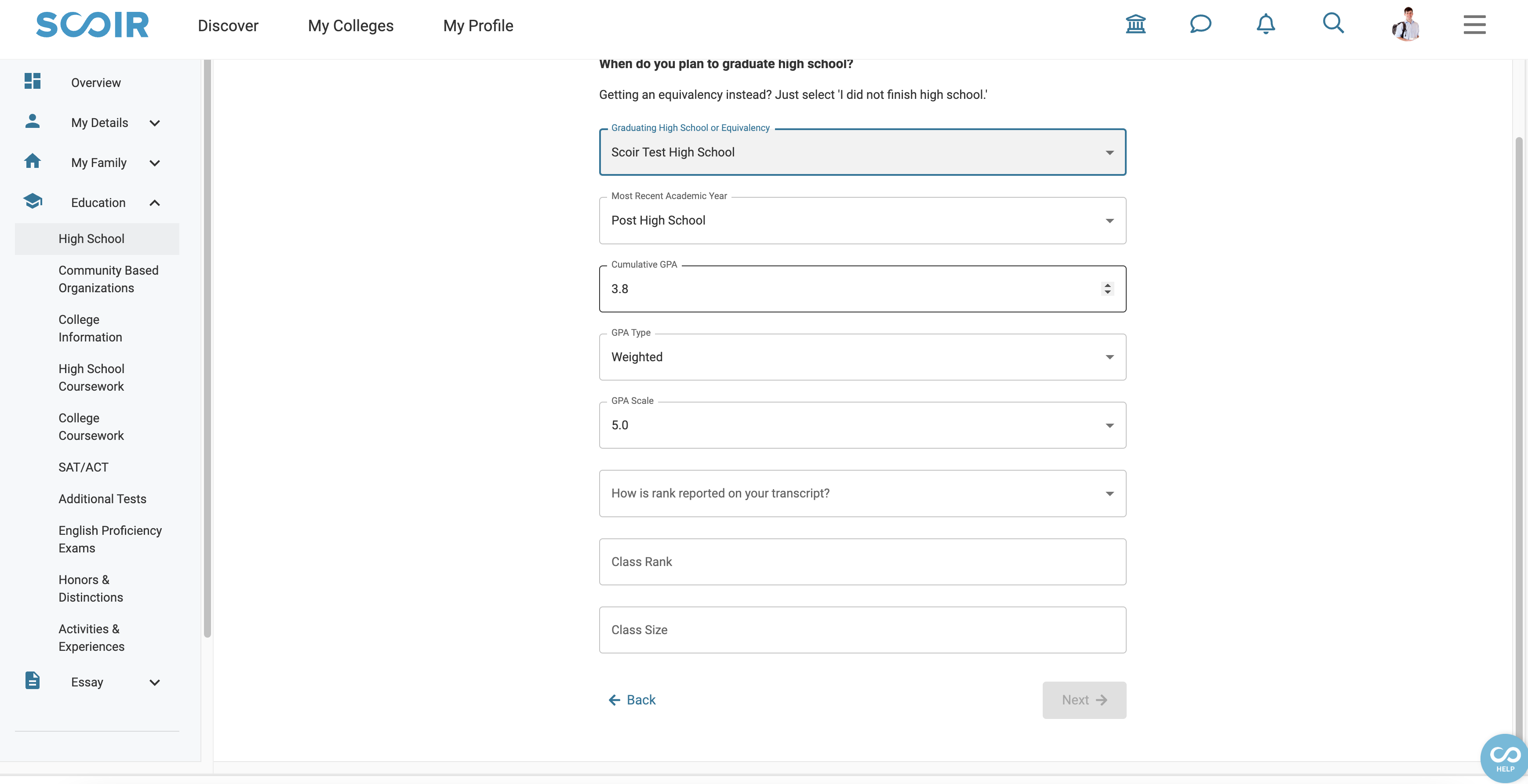Expand the Essay section chevron
The width and height of the screenshot is (1528, 784).
pos(155,682)
